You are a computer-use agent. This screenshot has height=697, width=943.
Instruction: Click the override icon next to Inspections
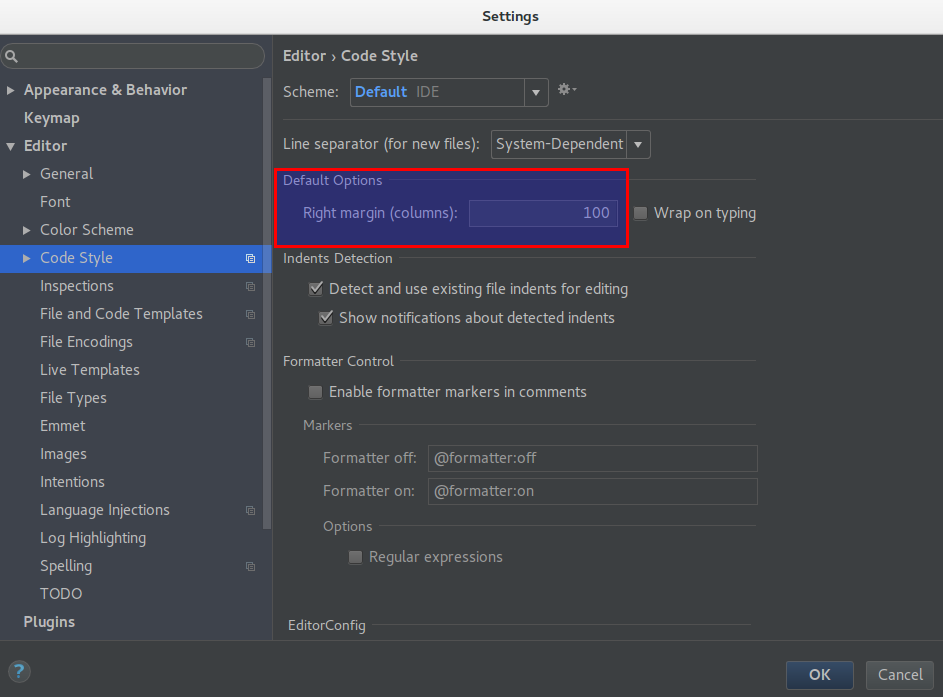coord(250,286)
